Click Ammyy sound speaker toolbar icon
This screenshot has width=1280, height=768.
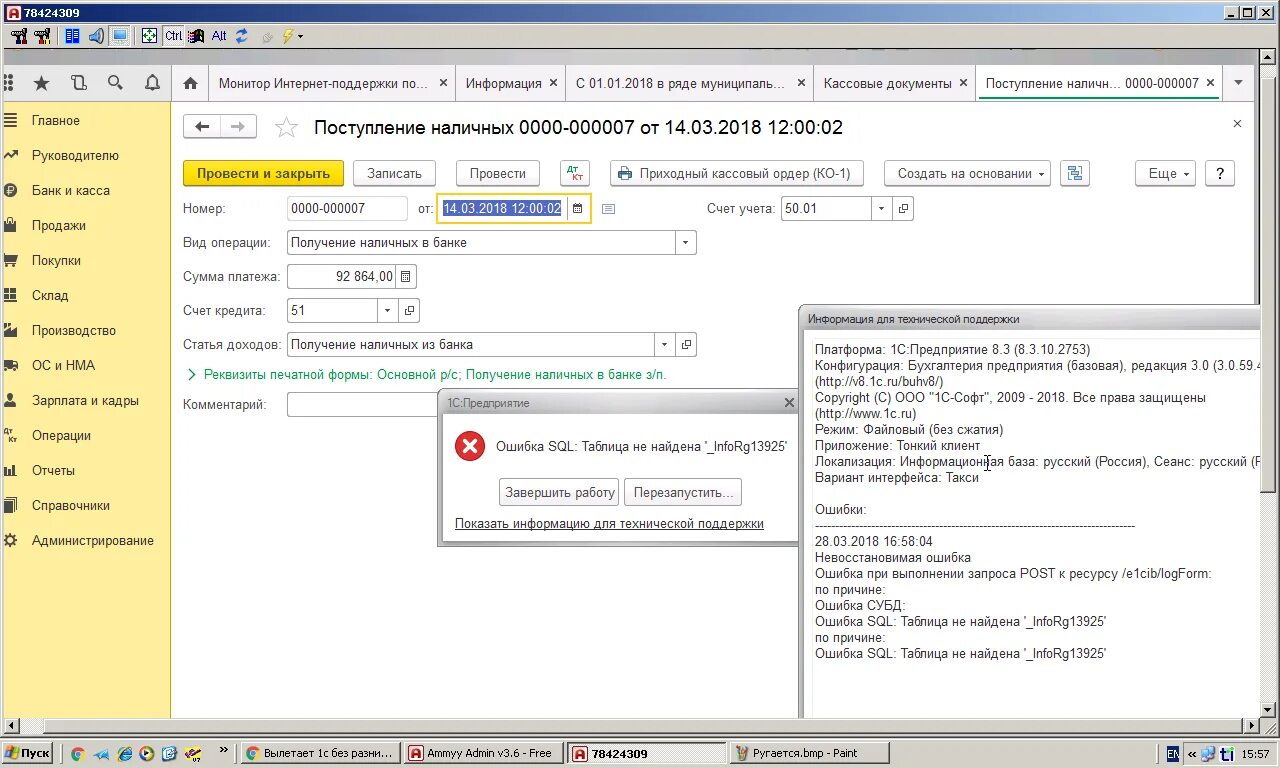[96, 36]
